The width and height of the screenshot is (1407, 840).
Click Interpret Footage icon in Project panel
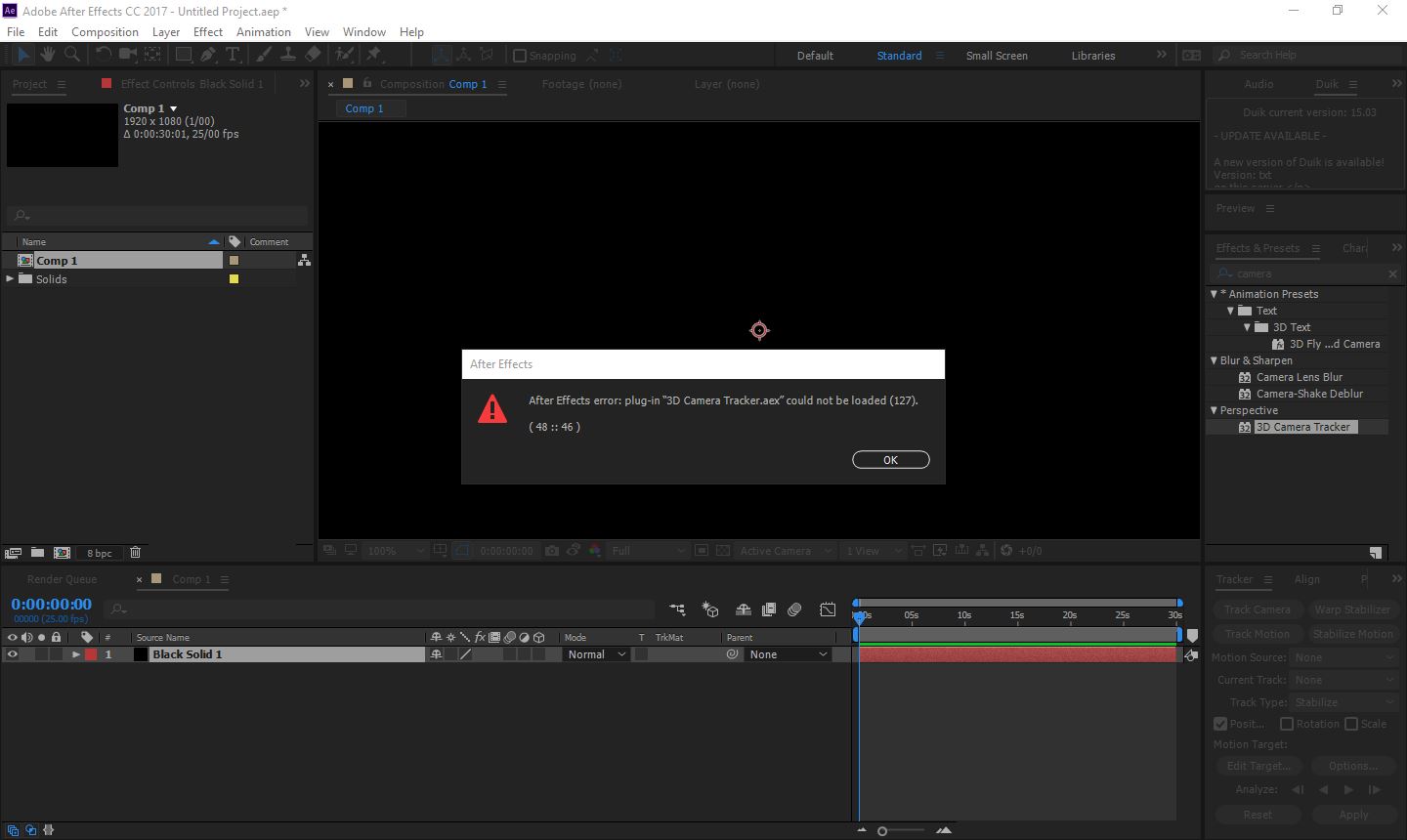click(x=14, y=553)
